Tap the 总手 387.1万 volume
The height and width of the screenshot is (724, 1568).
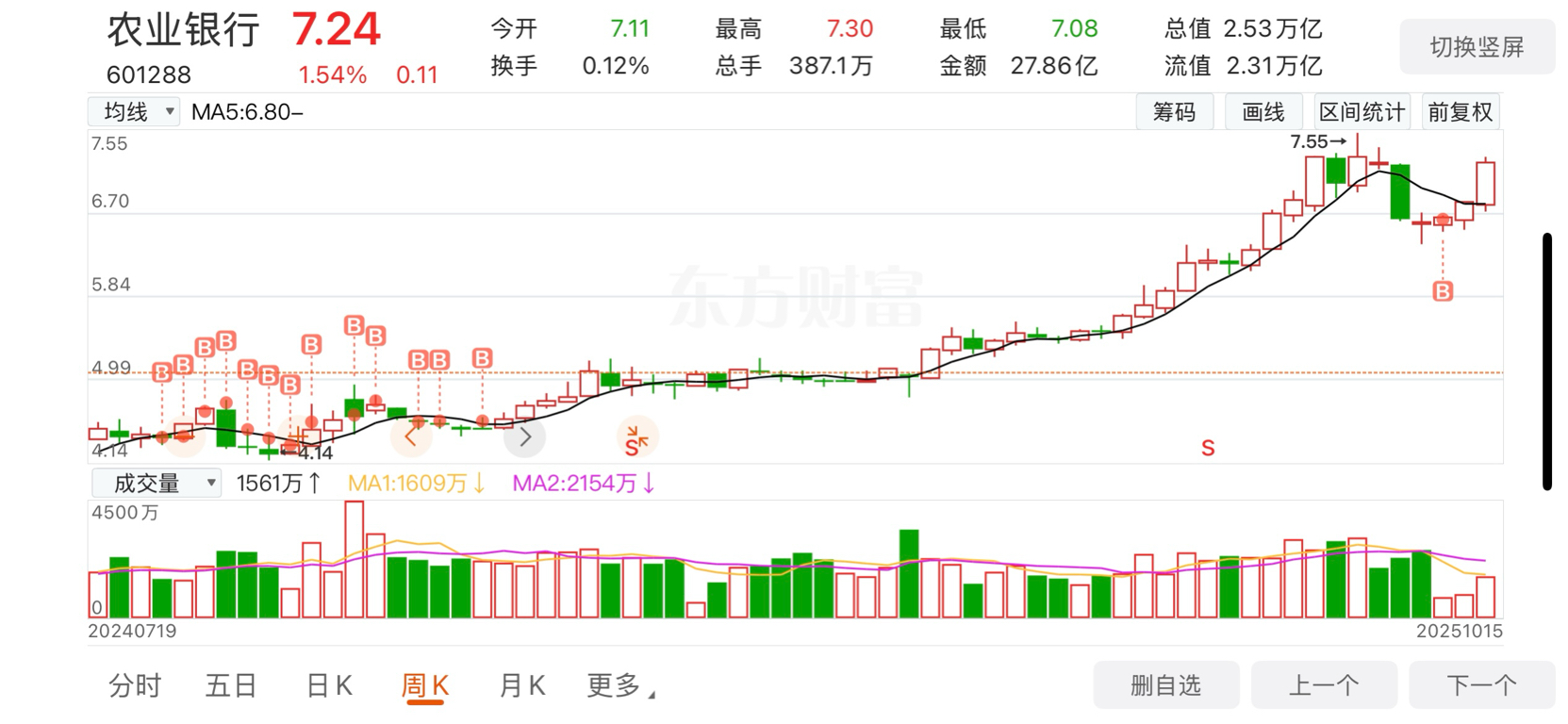tap(794, 66)
